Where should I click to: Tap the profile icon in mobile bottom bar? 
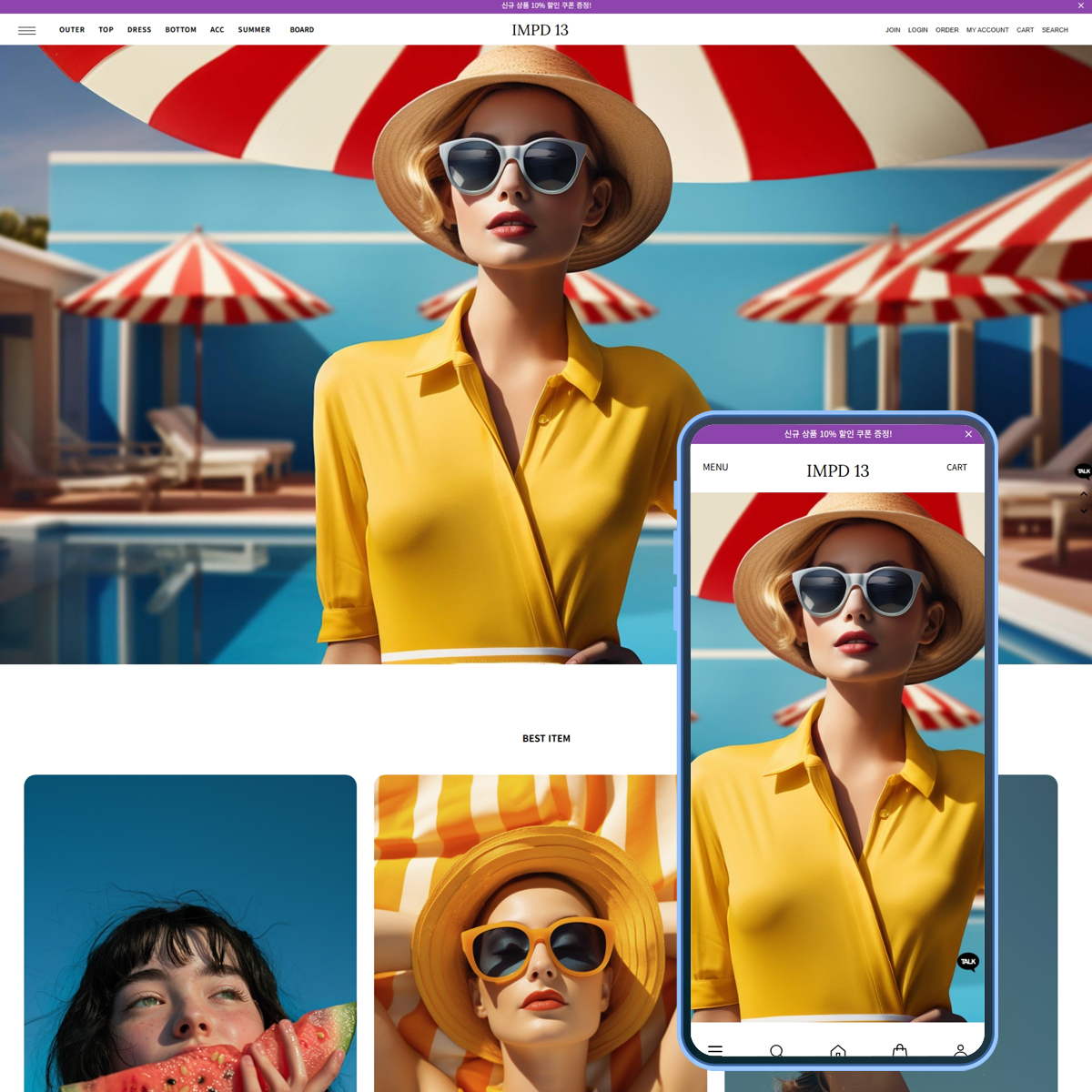(x=960, y=1051)
